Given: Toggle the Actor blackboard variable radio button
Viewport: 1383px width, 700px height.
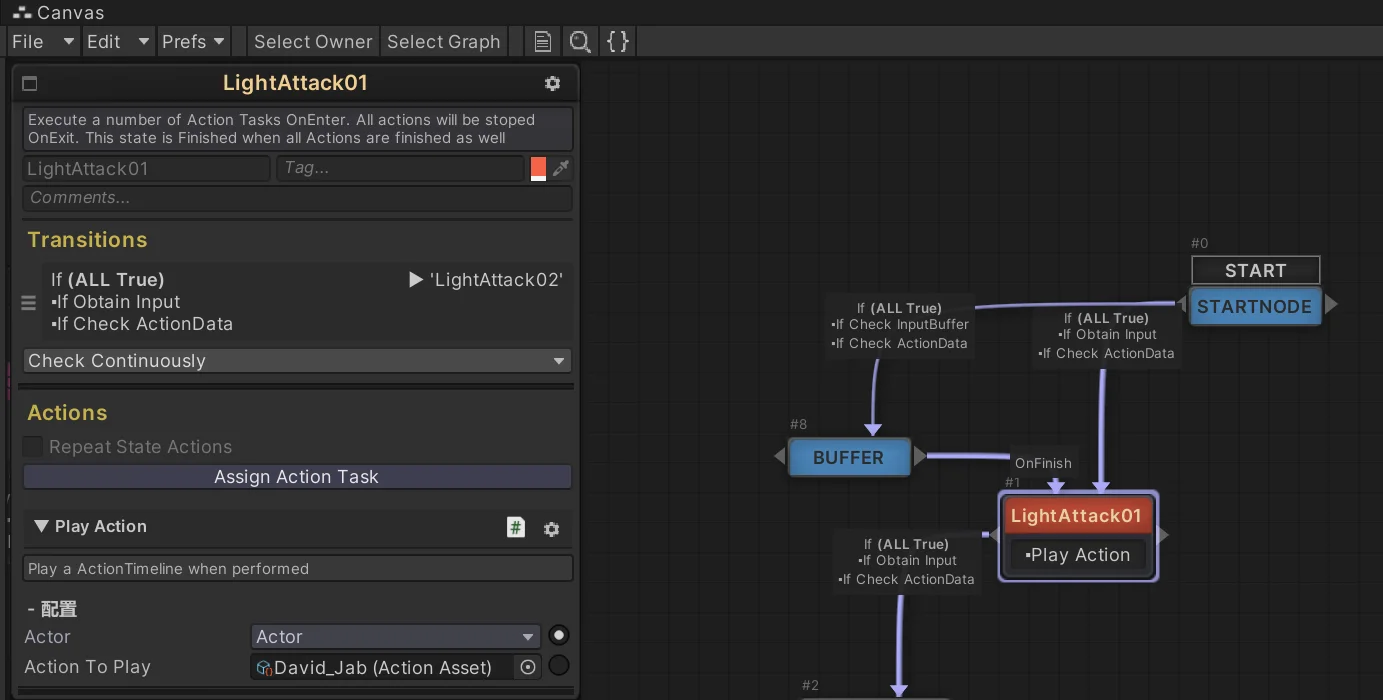Looking at the screenshot, I should (559, 636).
